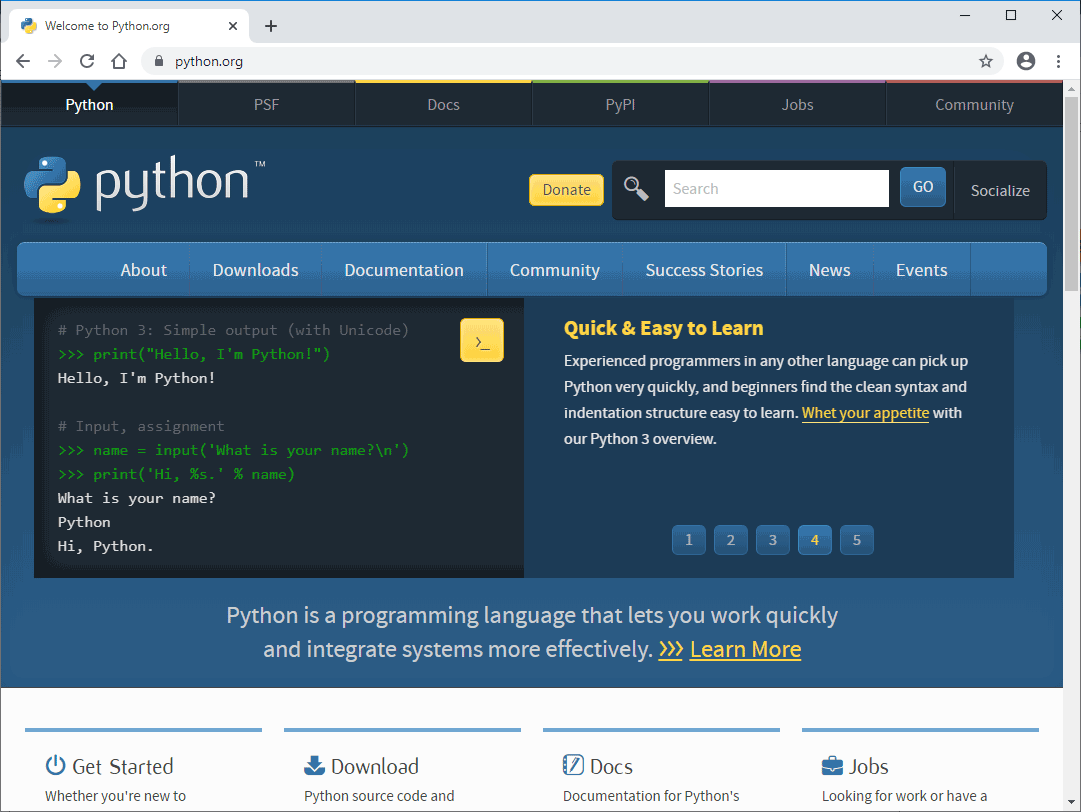Click the briefcase icon beside Jobs

click(x=832, y=766)
